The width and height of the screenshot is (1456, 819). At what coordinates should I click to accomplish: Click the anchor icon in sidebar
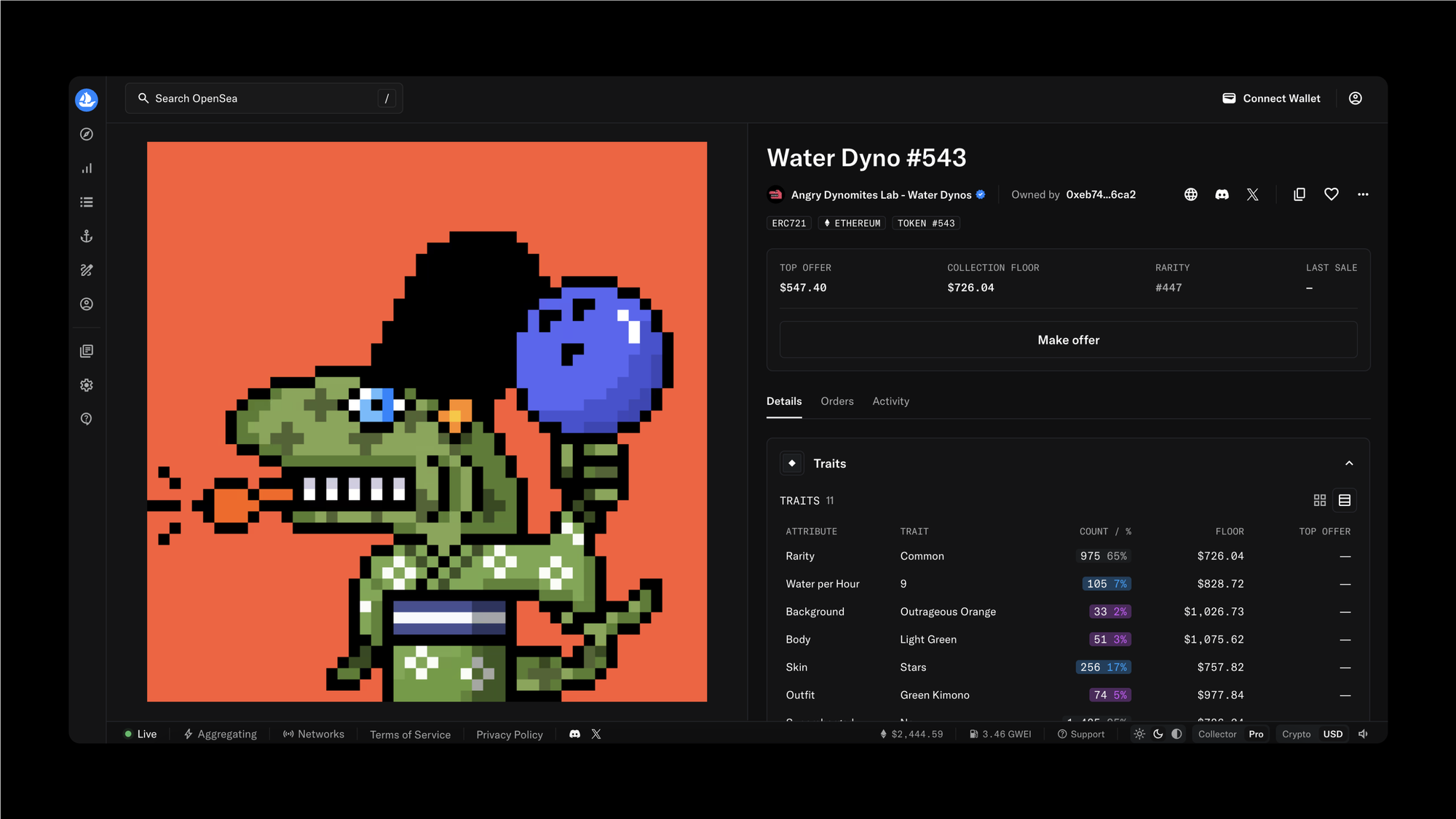(x=87, y=236)
